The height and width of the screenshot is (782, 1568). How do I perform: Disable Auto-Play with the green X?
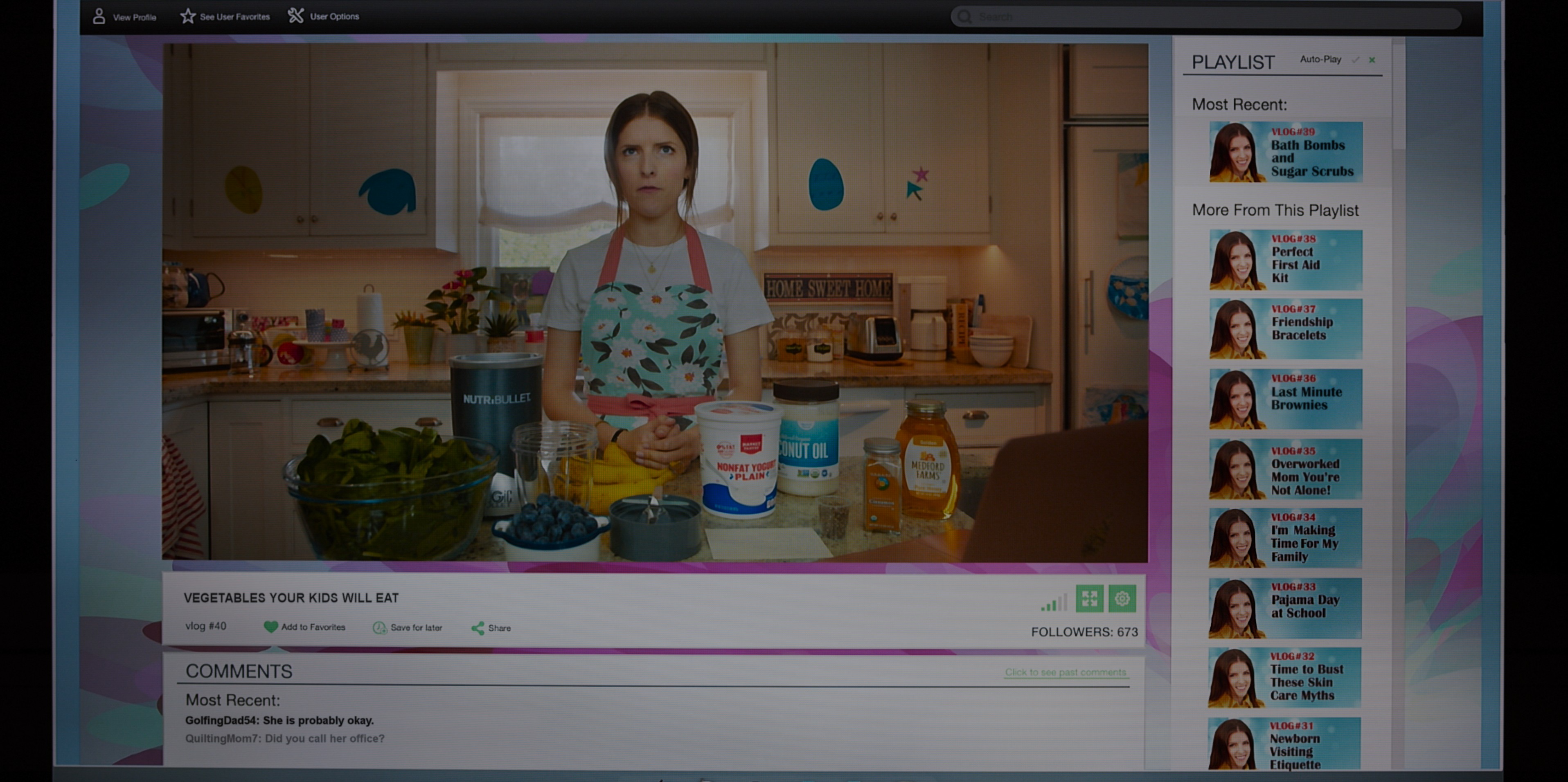pyautogui.click(x=1372, y=60)
